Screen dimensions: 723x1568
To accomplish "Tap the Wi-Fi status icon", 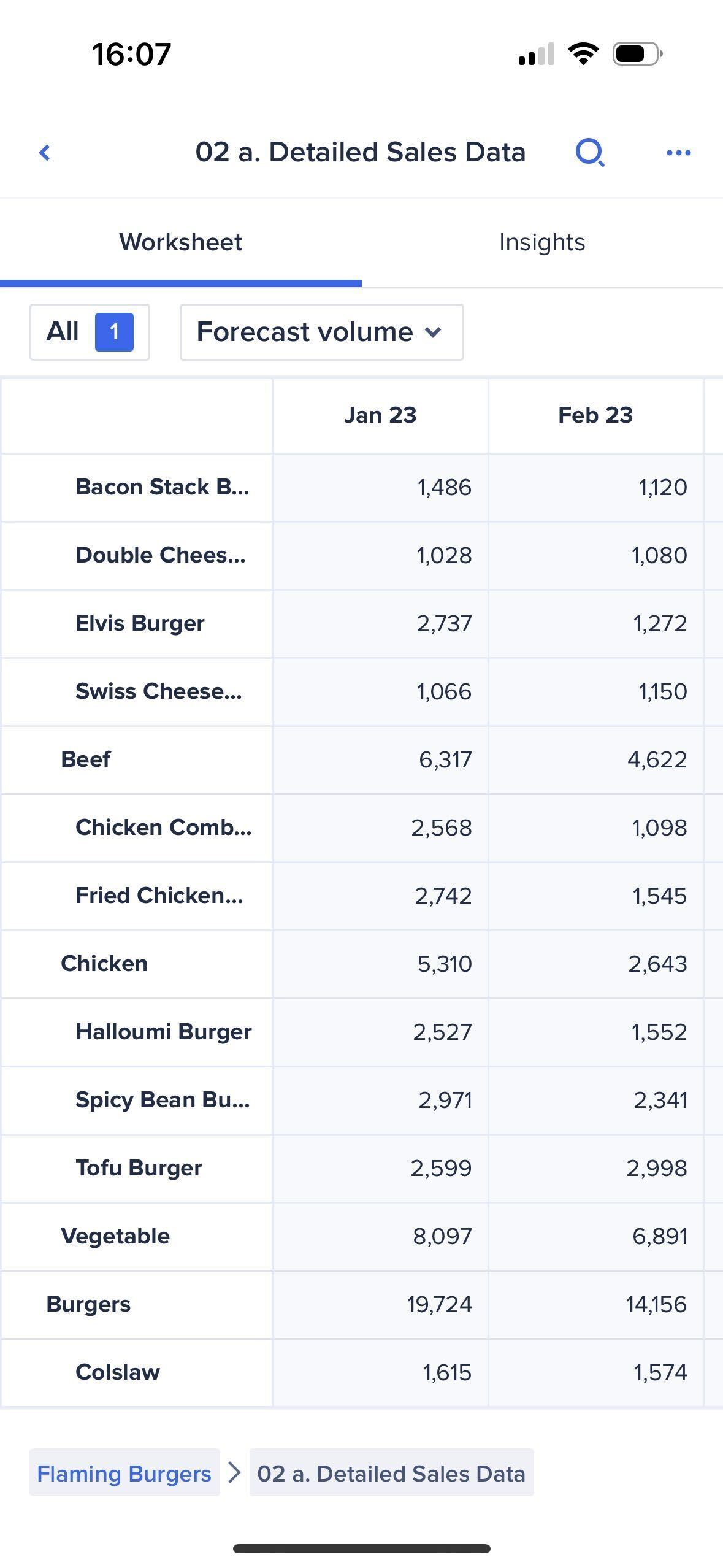I will pos(583,54).
